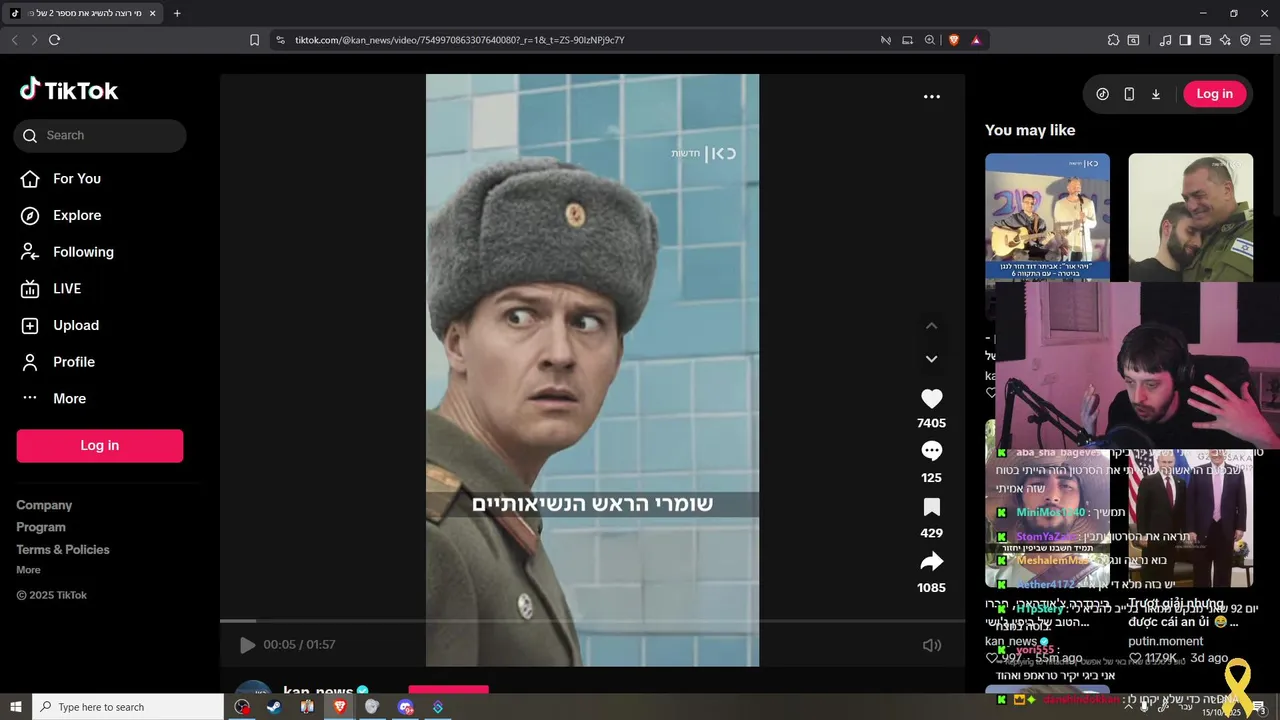This screenshot has width=1280, height=720.
Task: Click the browser address bar URL
Action: (459, 40)
